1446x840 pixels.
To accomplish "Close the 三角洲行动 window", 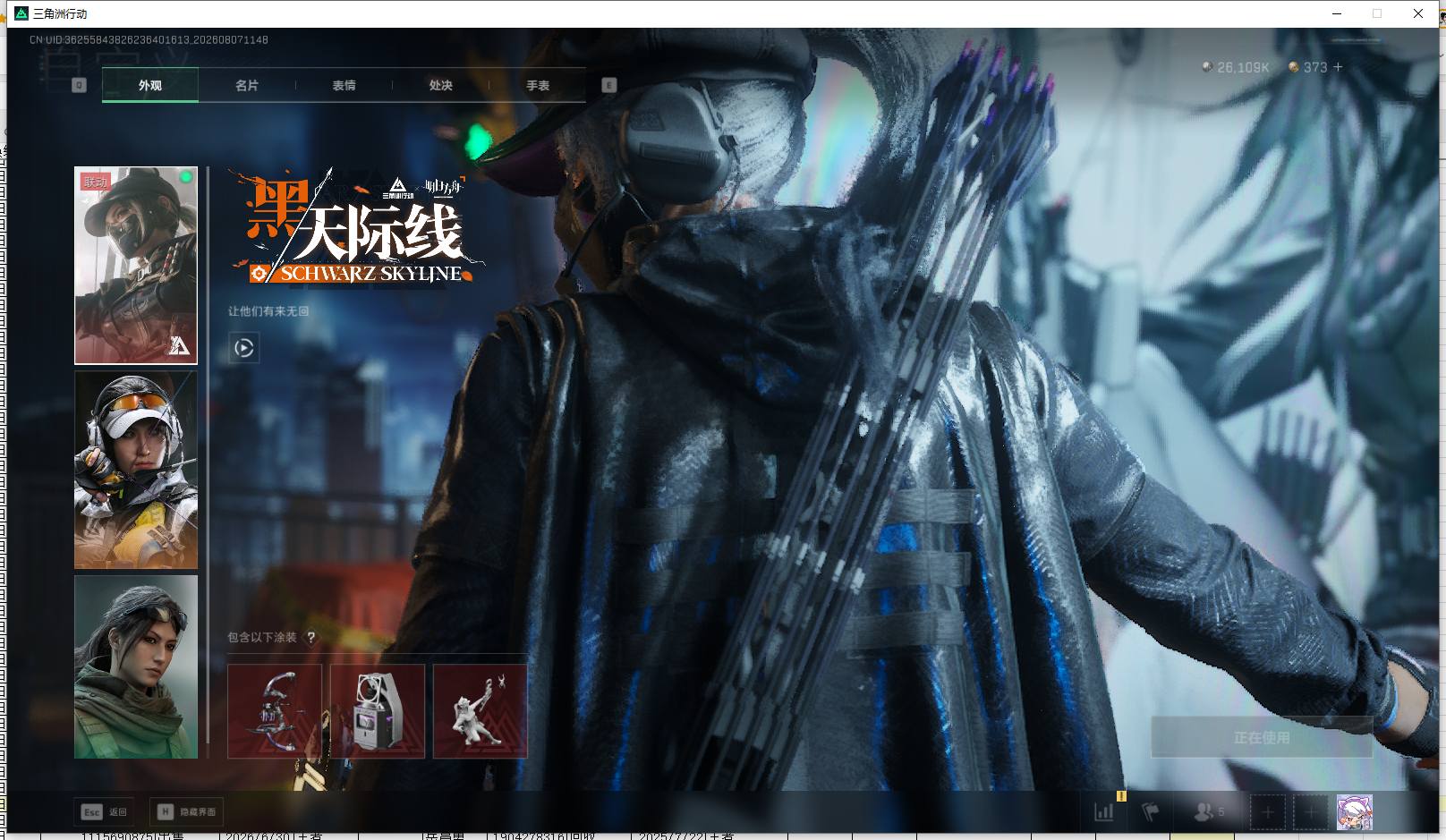I will 1418,13.
